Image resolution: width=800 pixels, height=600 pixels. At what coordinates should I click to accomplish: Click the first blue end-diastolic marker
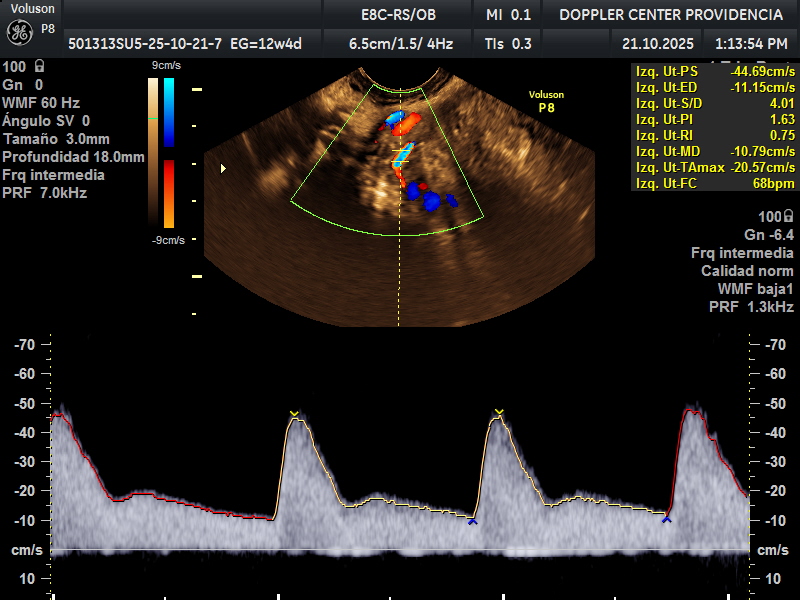click(472, 521)
